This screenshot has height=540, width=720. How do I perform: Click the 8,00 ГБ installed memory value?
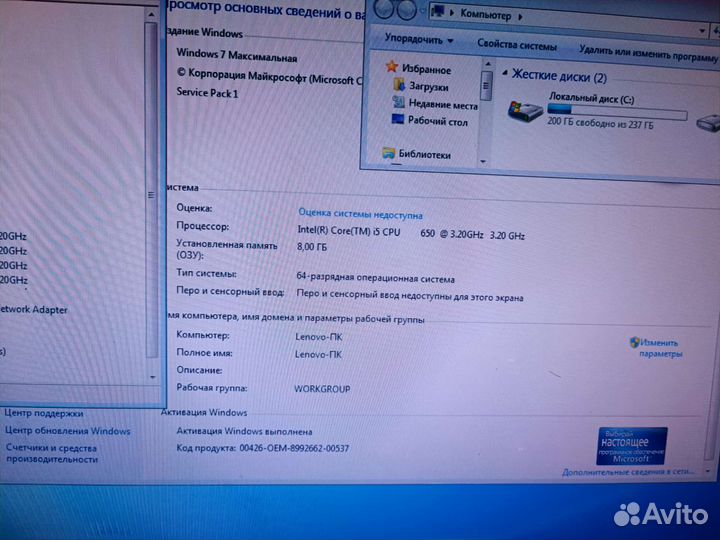point(312,247)
